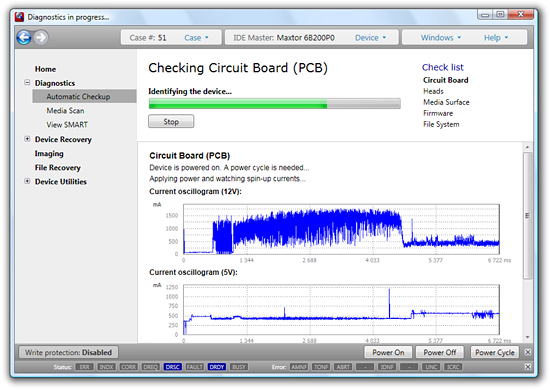
Task: Click the Power Cycle button
Action: [495, 352]
